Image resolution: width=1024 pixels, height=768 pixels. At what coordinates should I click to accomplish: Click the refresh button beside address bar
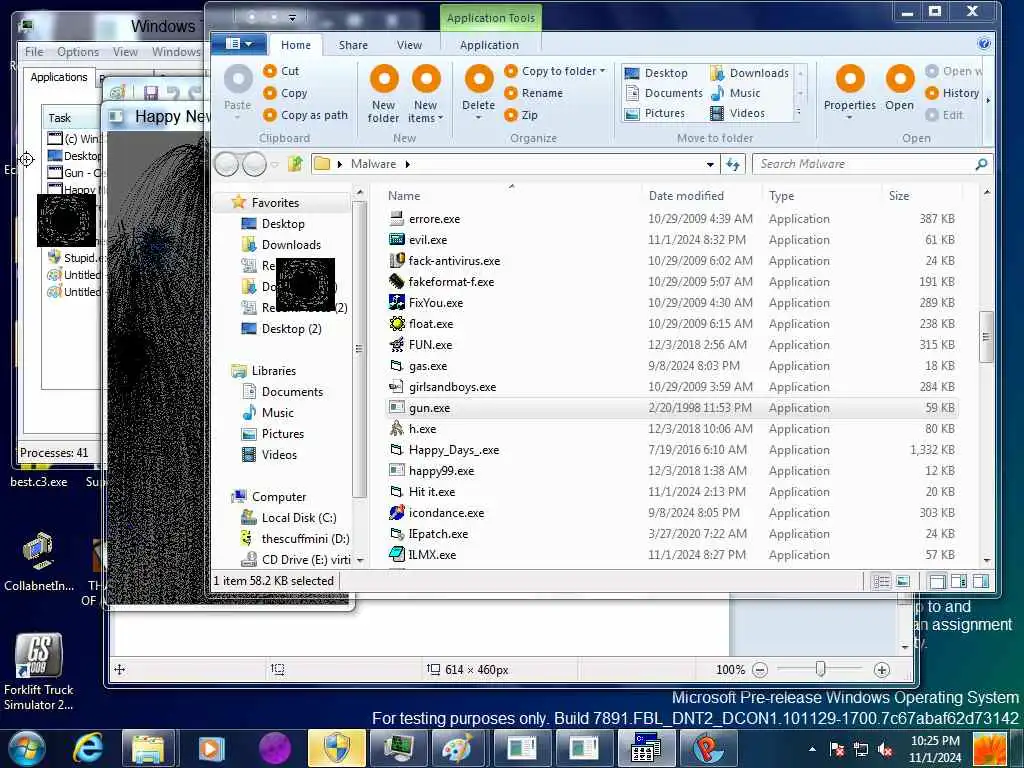pyautogui.click(x=733, y=164)
